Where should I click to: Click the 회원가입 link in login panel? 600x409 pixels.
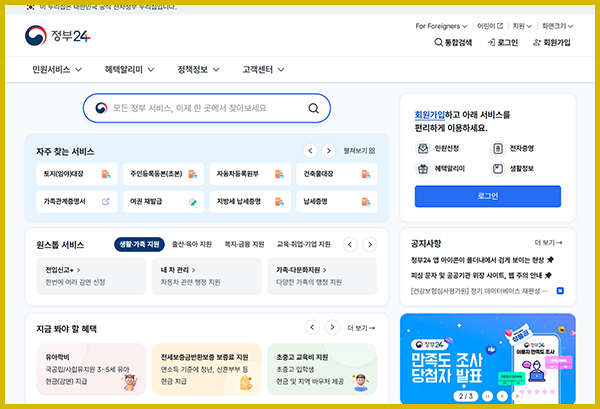coord(430,115)
